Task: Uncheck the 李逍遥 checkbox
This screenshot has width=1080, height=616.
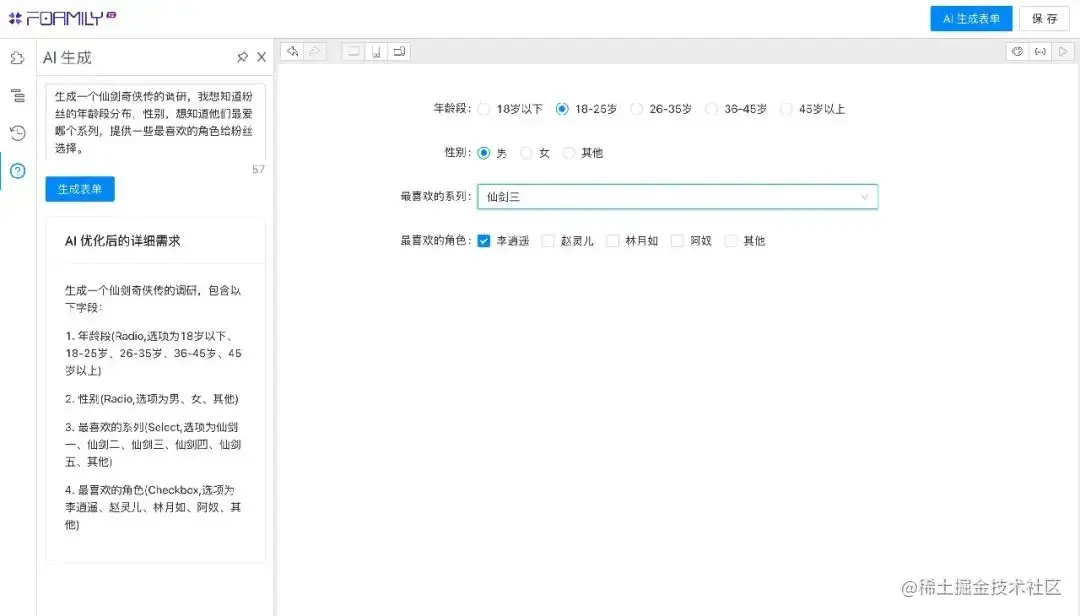Action: click(484, 240)
